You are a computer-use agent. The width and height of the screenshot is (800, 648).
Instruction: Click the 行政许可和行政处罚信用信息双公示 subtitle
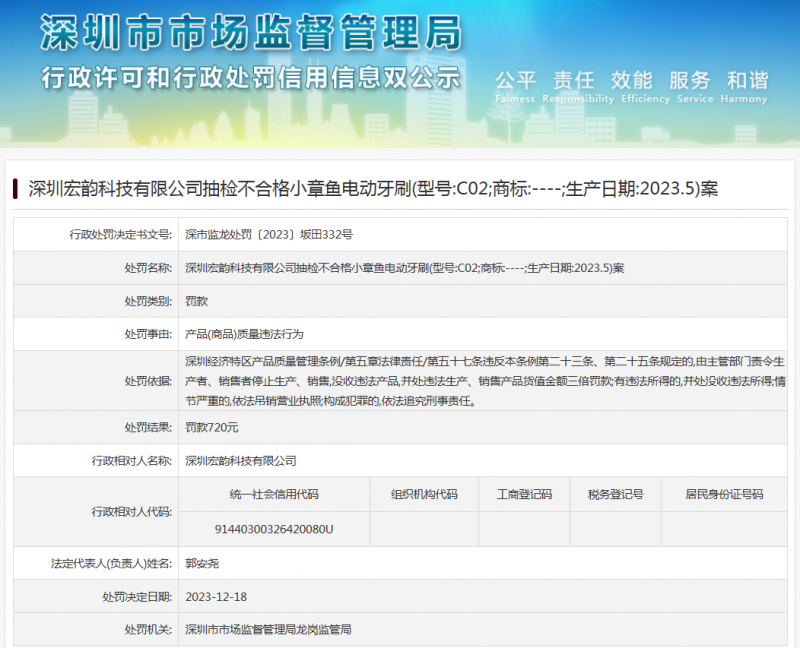click(250, 77)
